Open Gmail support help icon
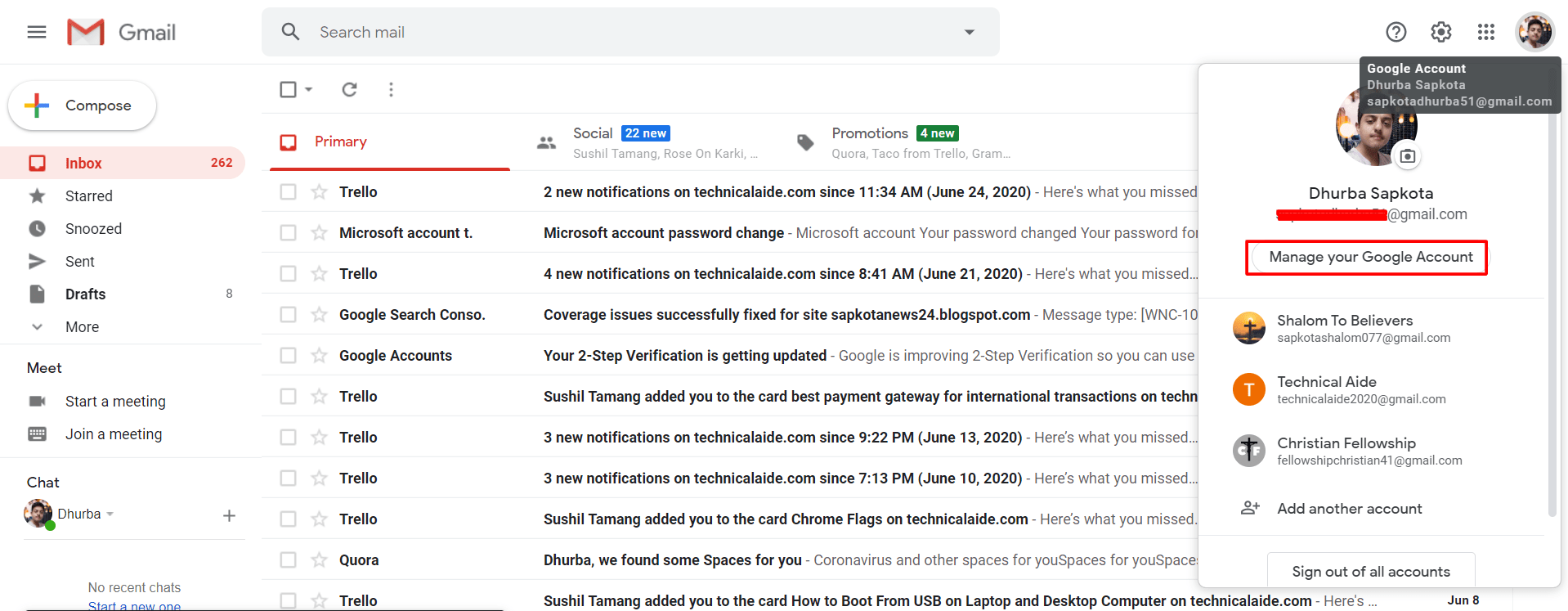 point(1396,32)
